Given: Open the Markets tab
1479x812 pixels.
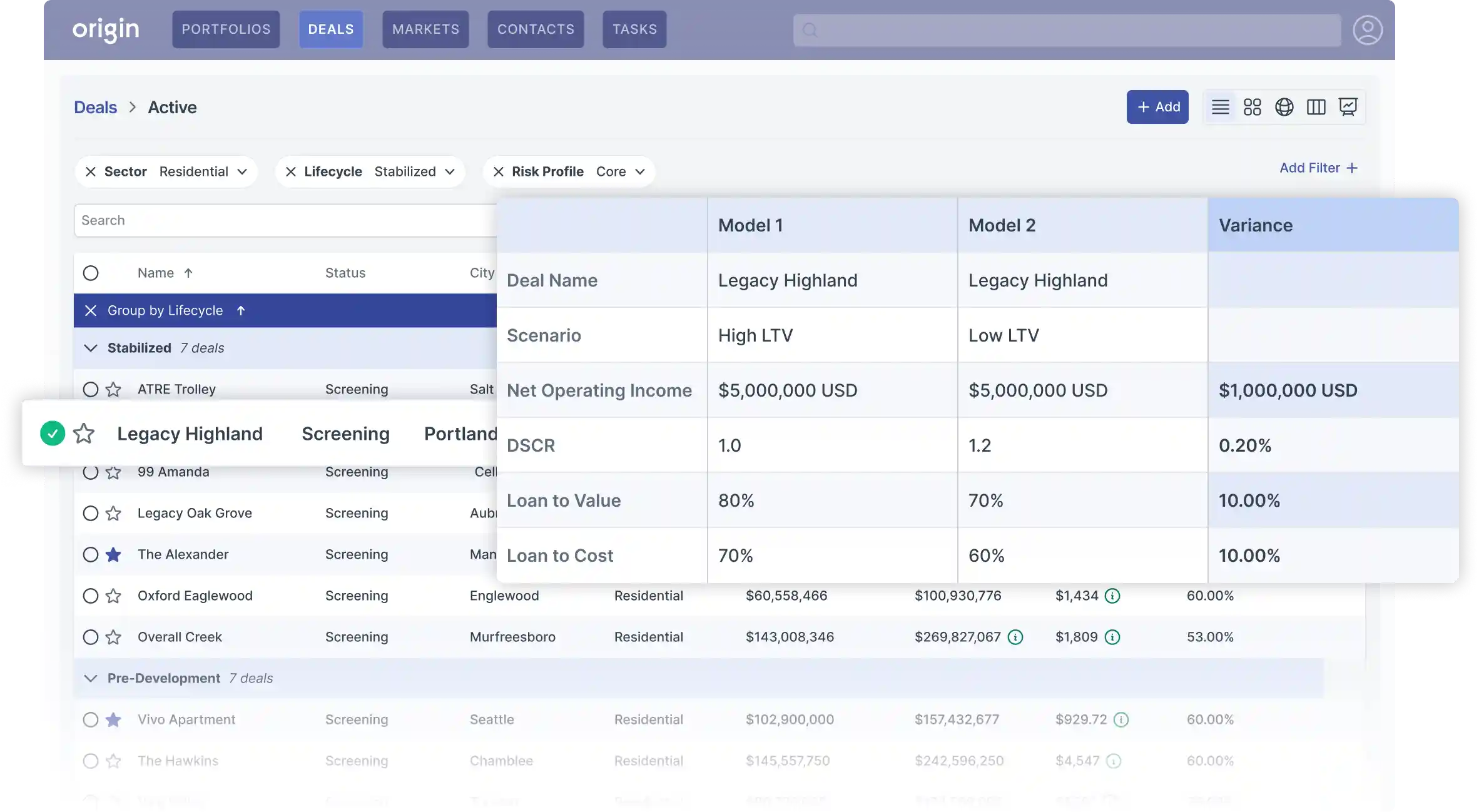Looking at the screenshot, I should click(x=425, y=29).
